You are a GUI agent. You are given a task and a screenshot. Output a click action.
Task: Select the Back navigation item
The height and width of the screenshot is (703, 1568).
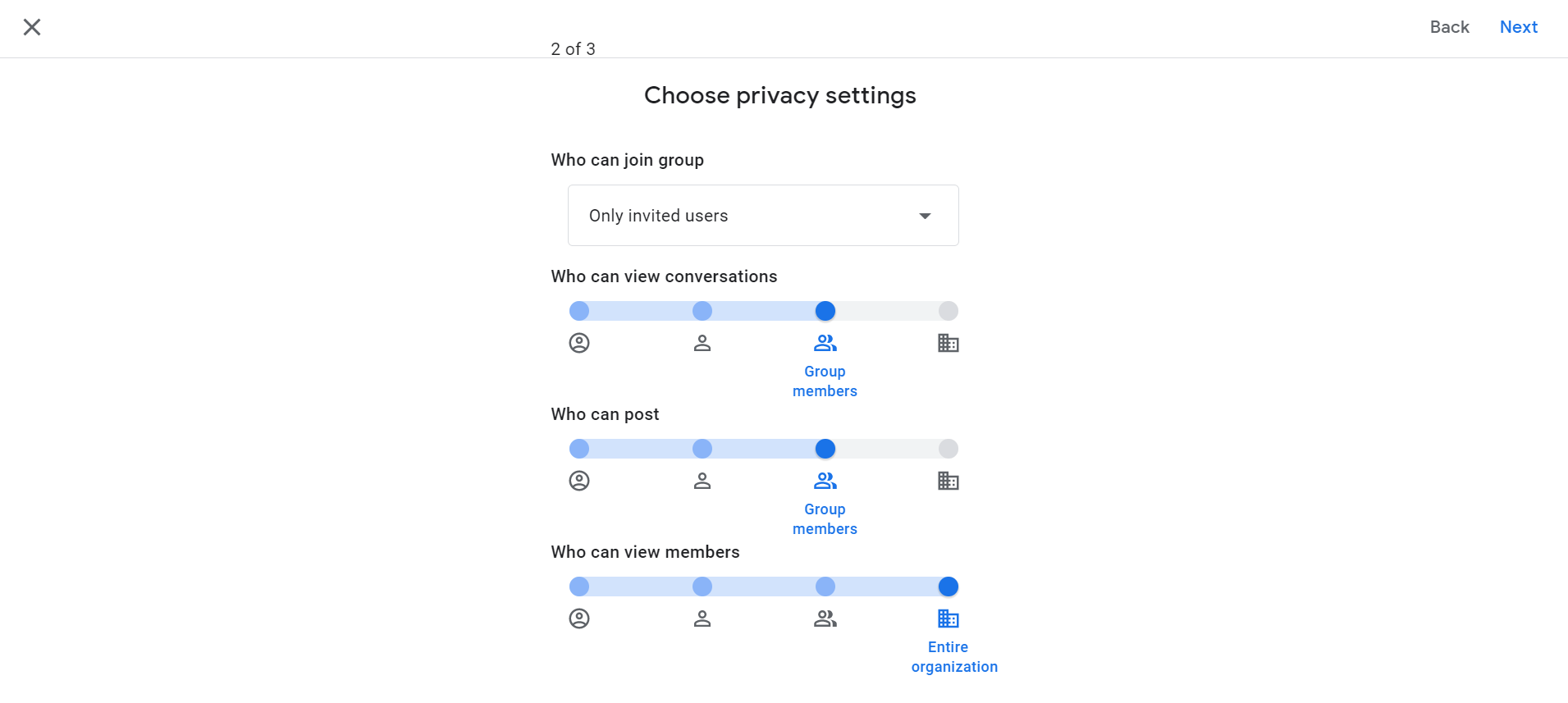point(1449,26)
